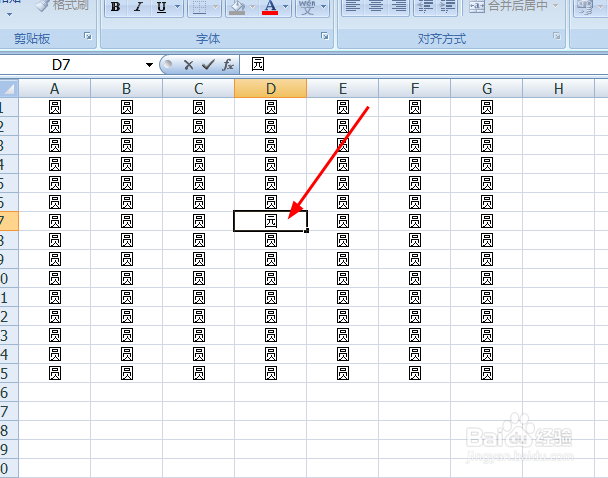The height and width of the screenshot is (478, 608).
Task: Click the active cell D7 containing 园
Action: 271,221
